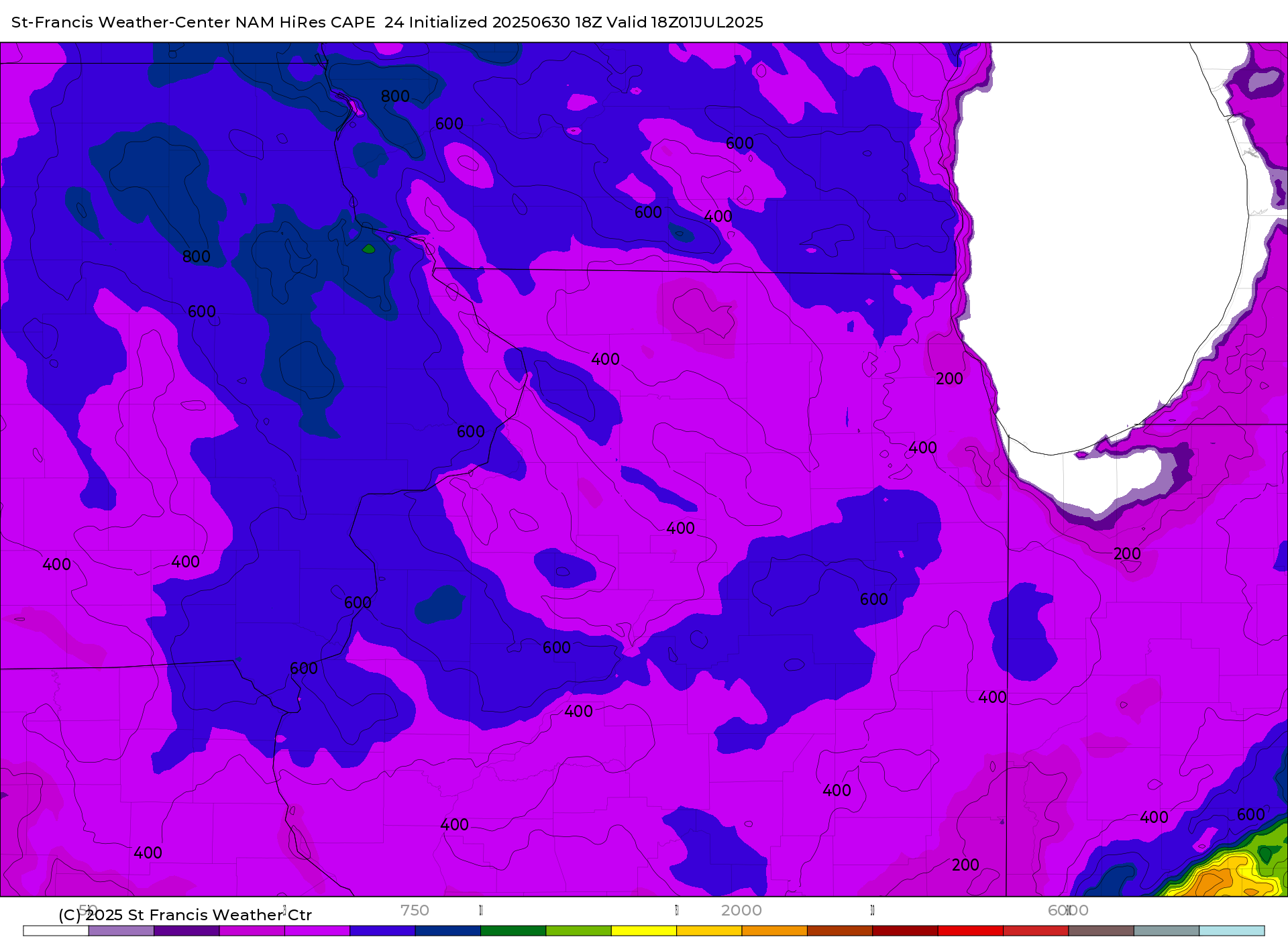
Task: Select the yellow swatch in the color bar
Action: (x=643, y=931)
